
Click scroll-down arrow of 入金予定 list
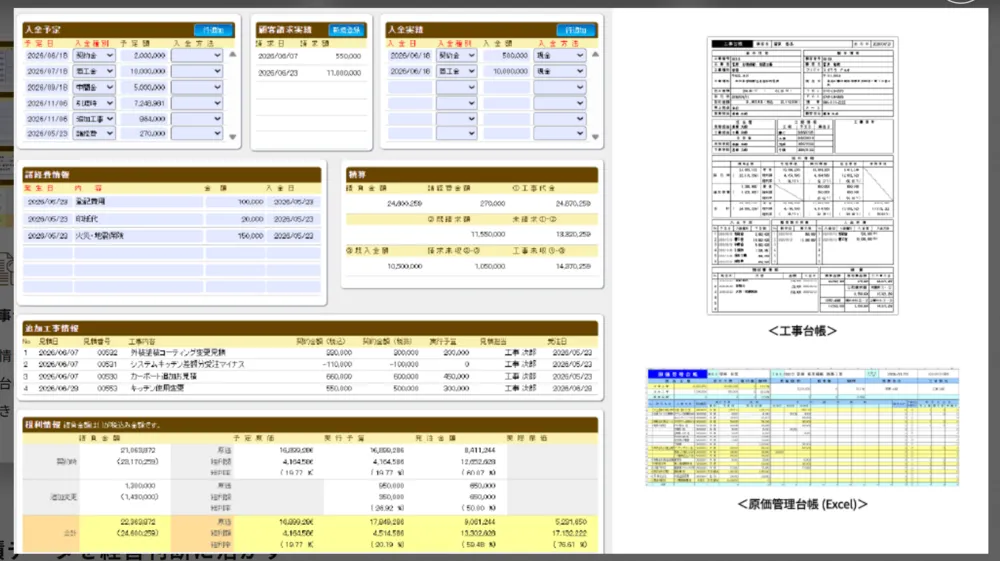pyautogui.click(x=233, y=136)
